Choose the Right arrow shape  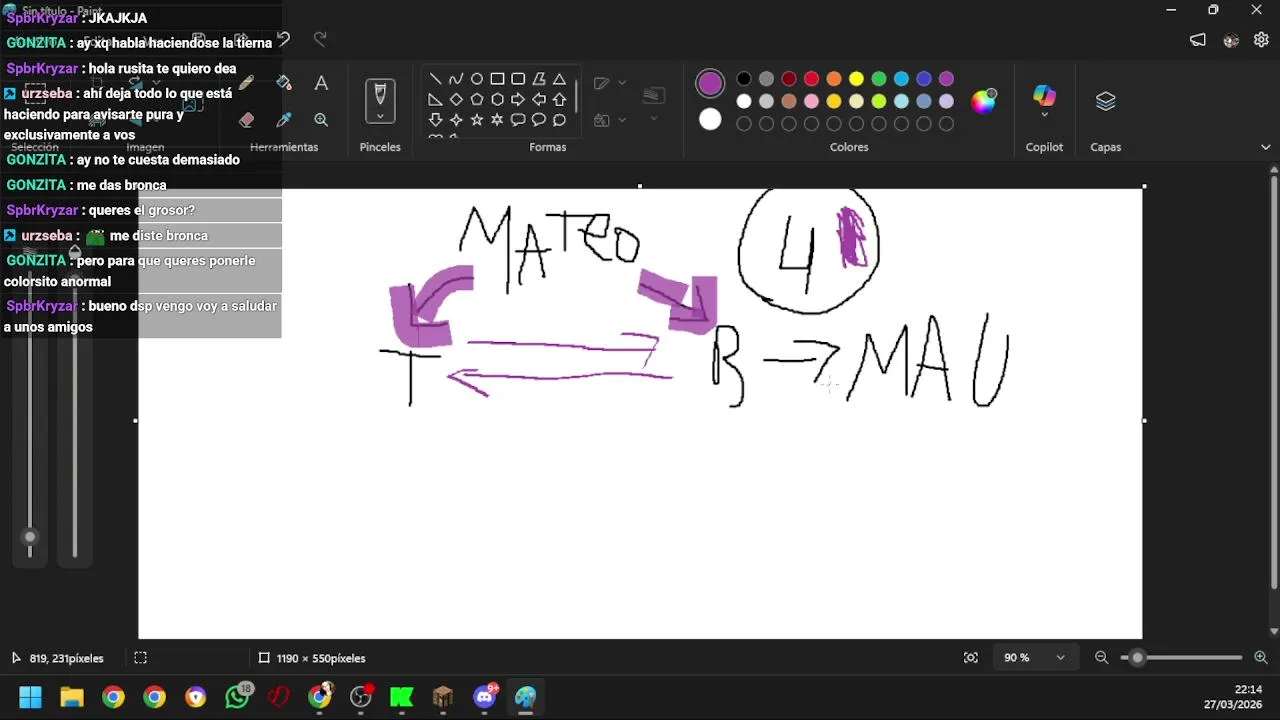[x=518, y=99]
